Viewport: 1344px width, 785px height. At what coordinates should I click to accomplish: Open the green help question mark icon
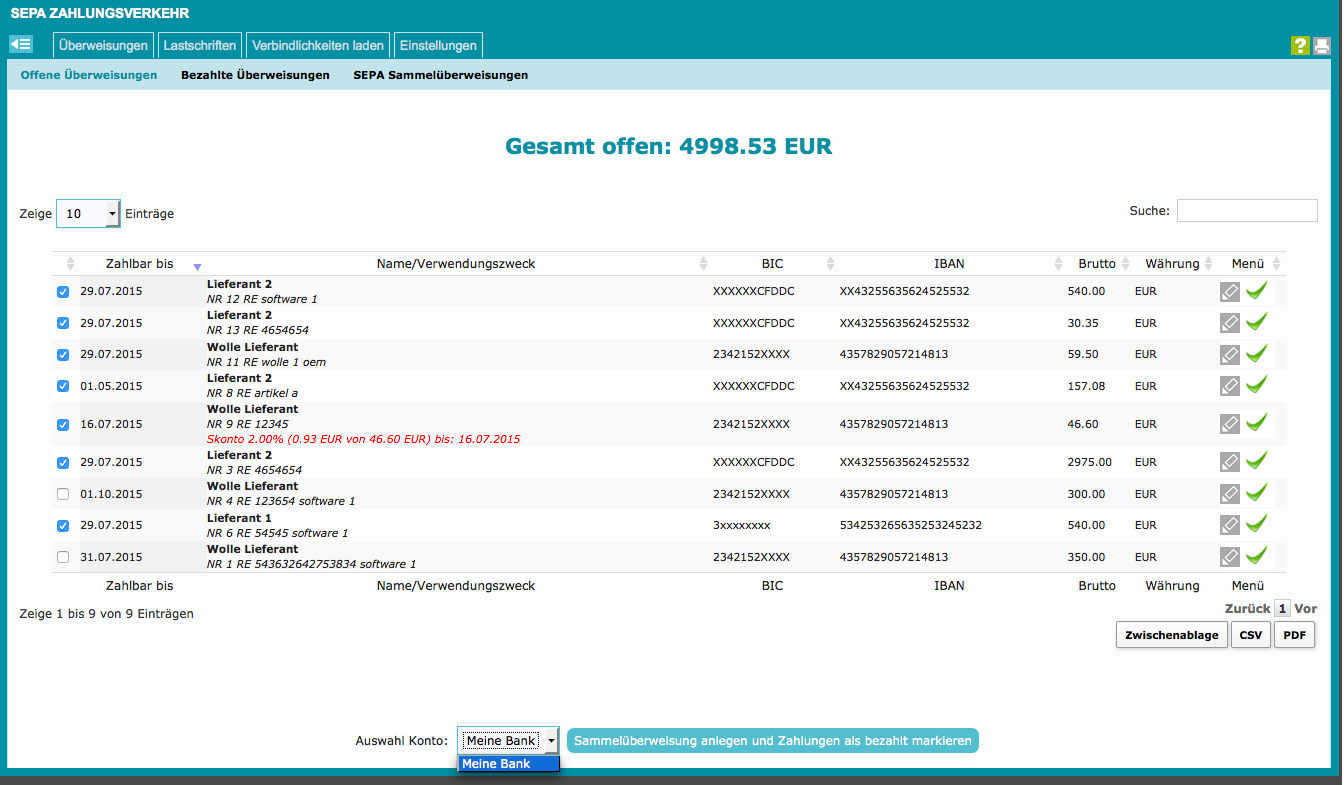click(1299, 45)
